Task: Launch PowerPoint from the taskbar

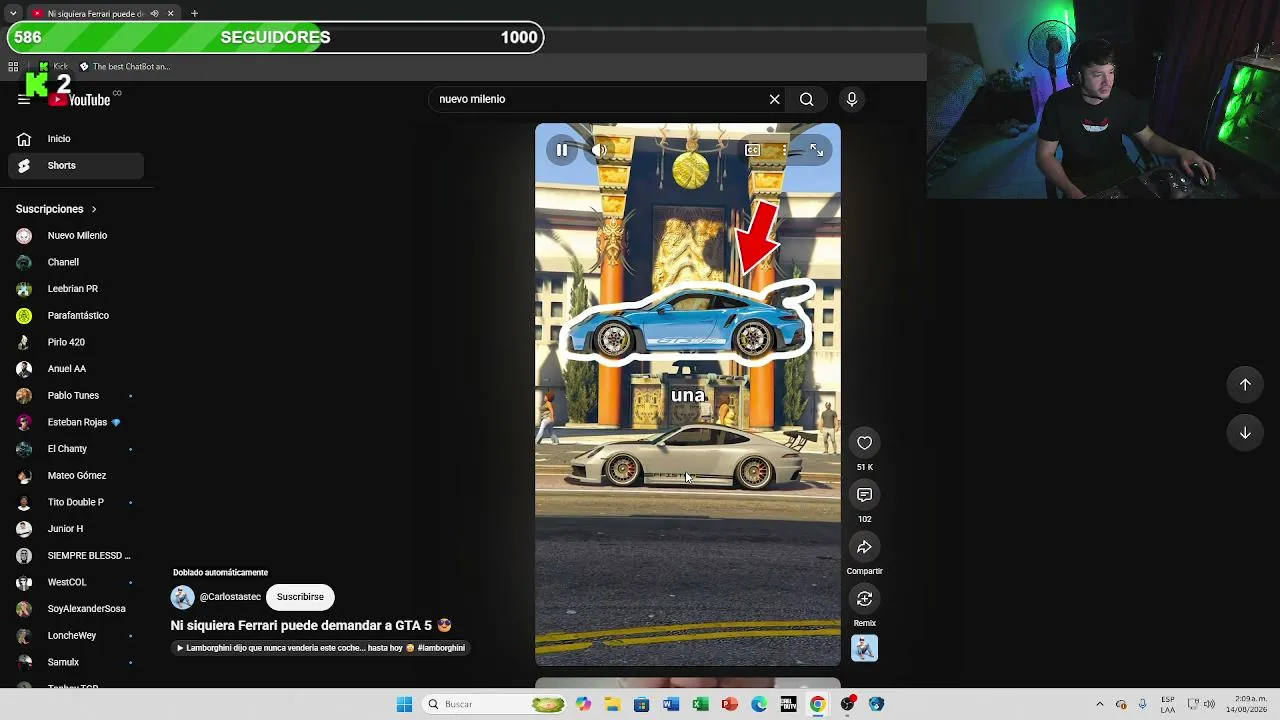Action: pos(729,704)
